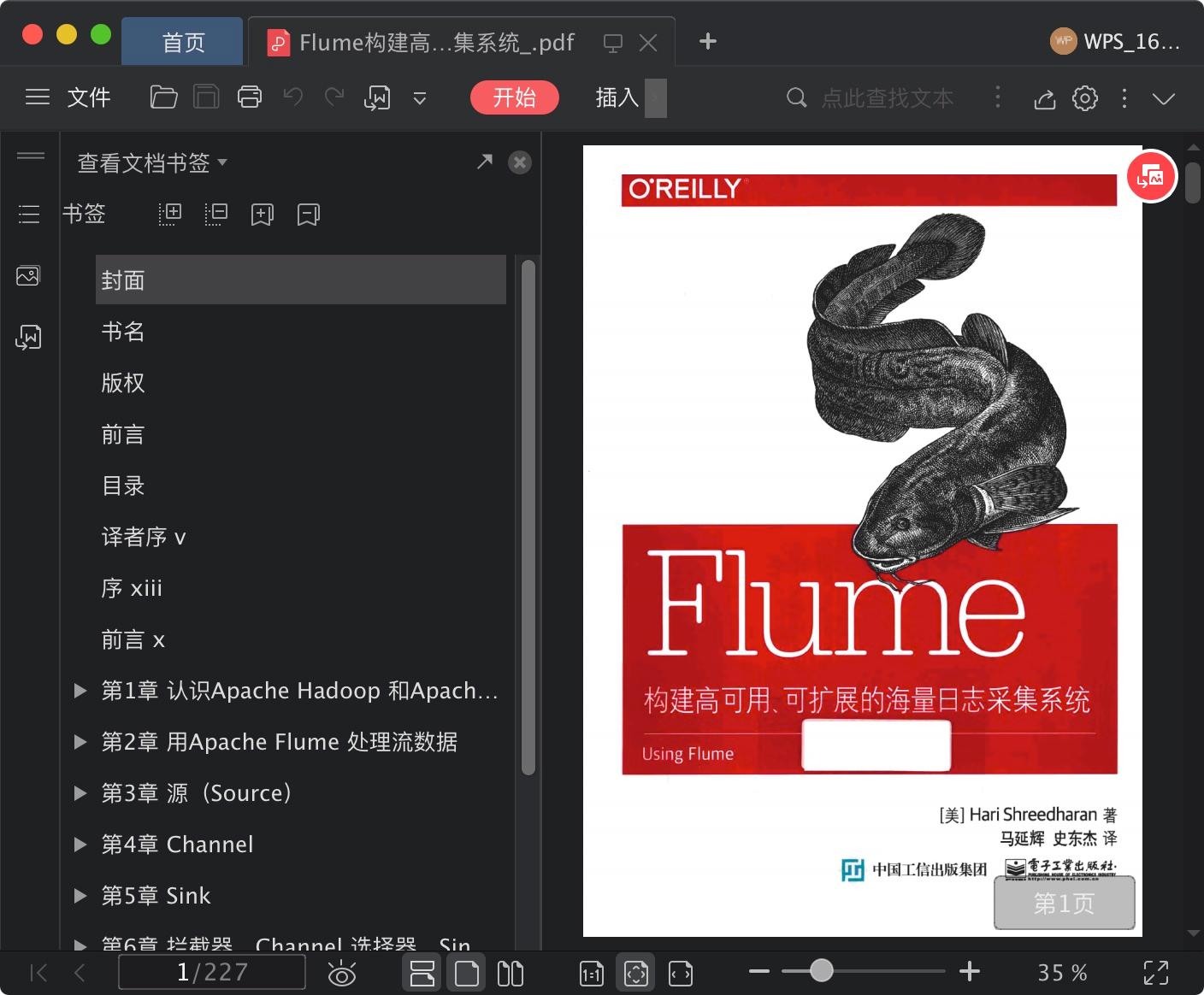
Task: Click the sidebar PDF convert icon
Action: [28, 338]
